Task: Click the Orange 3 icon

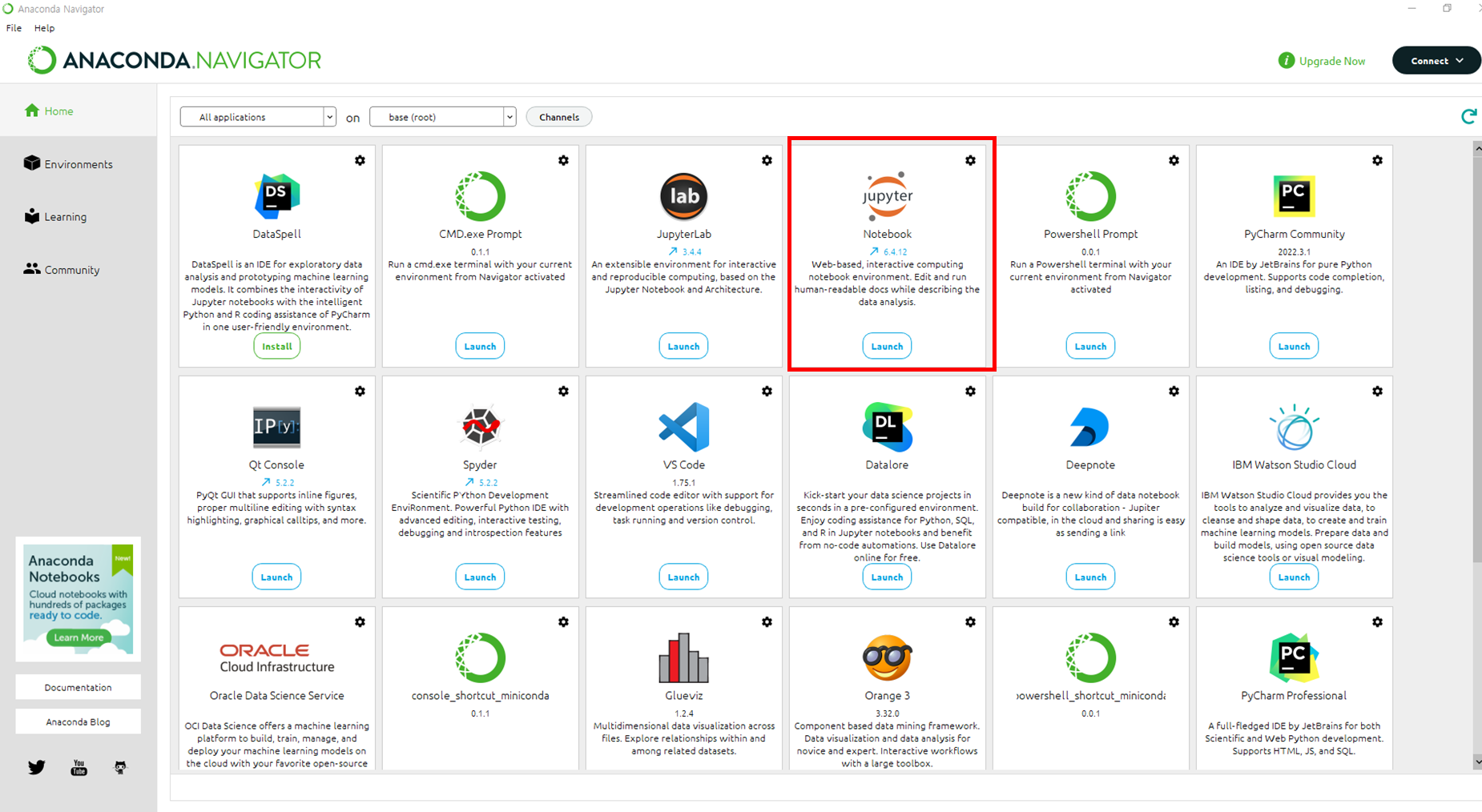Action: (887, 657)
